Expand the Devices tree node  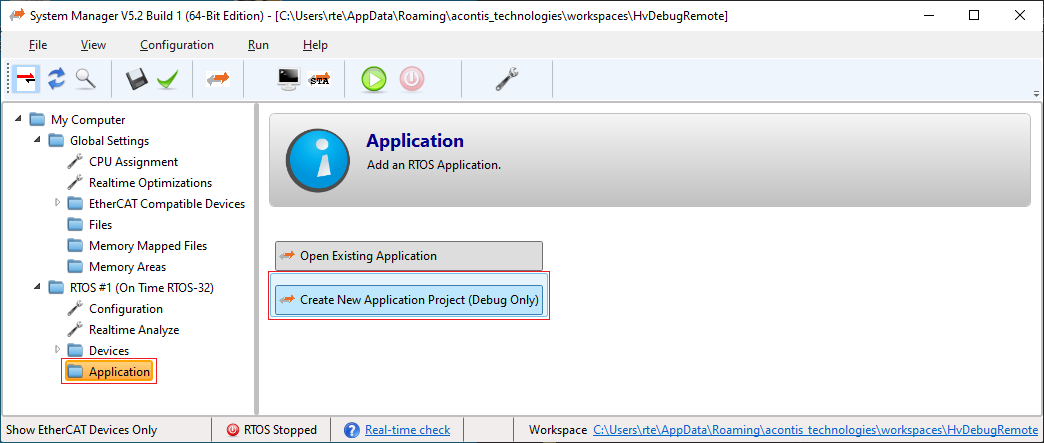pos(57,350)
